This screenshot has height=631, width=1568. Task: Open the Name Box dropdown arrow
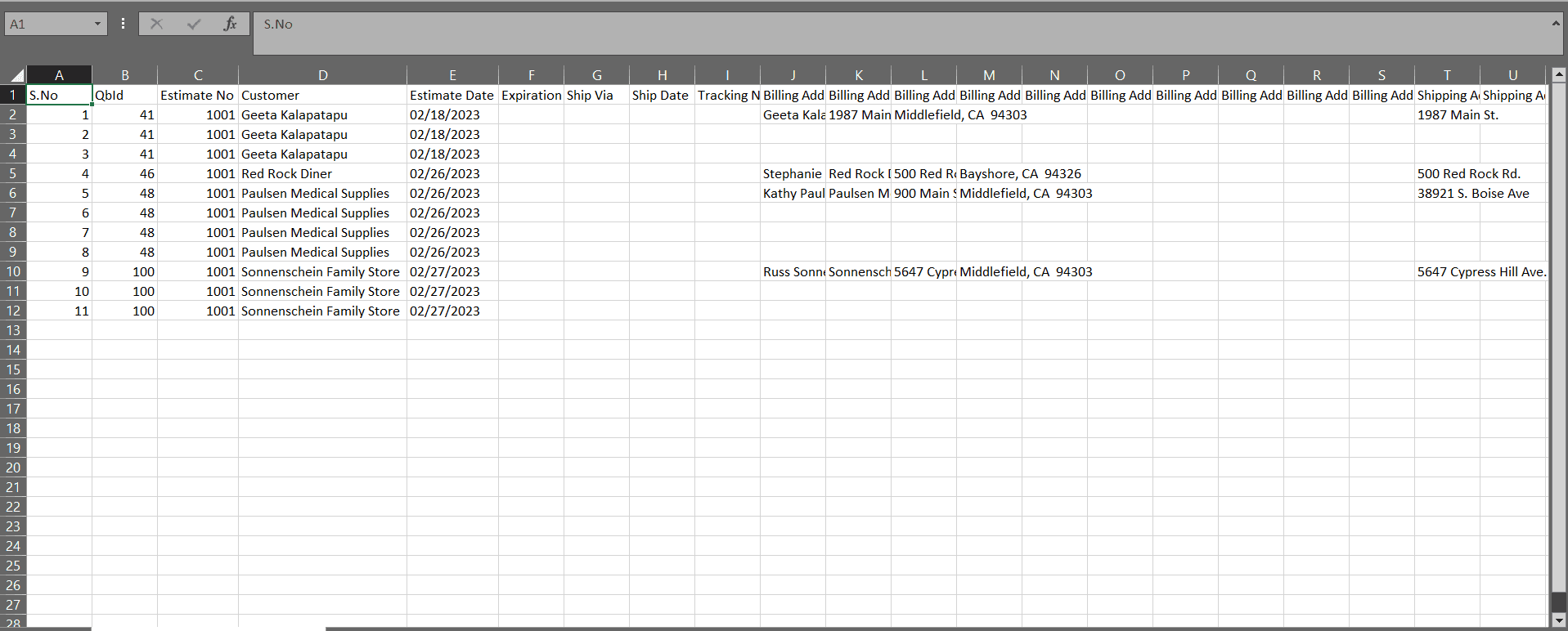[97, 24]
